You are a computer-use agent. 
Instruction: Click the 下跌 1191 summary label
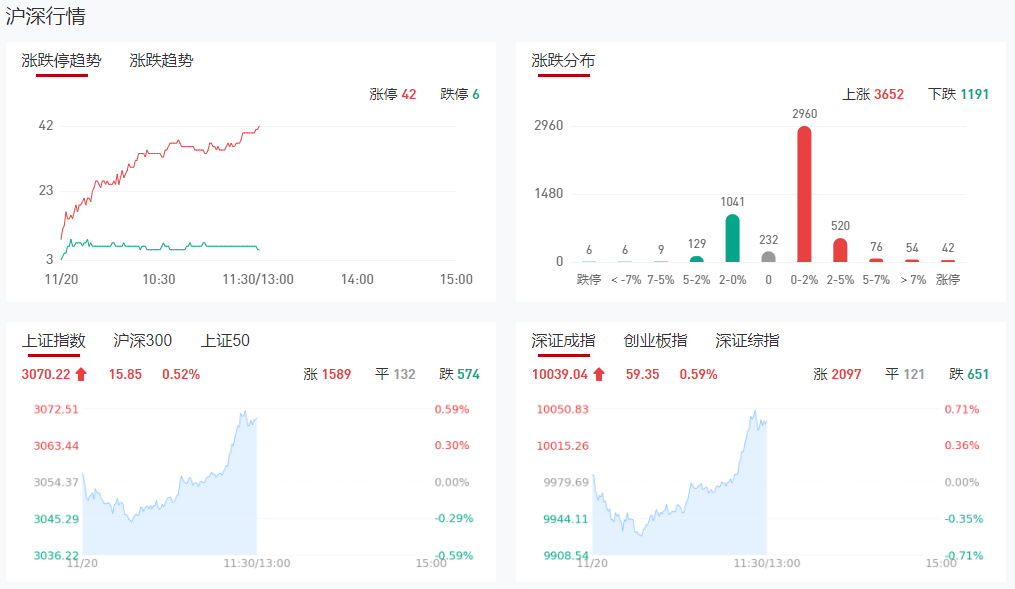pyautogui.click(x=958, y=94)
